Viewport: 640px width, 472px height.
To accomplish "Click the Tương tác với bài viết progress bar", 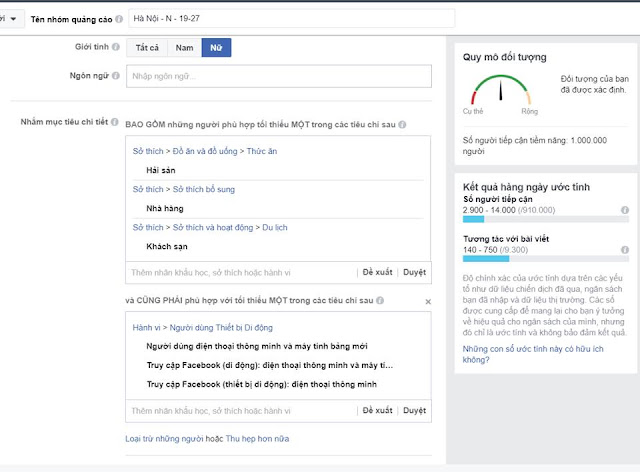I will click(x=546, y=259).
